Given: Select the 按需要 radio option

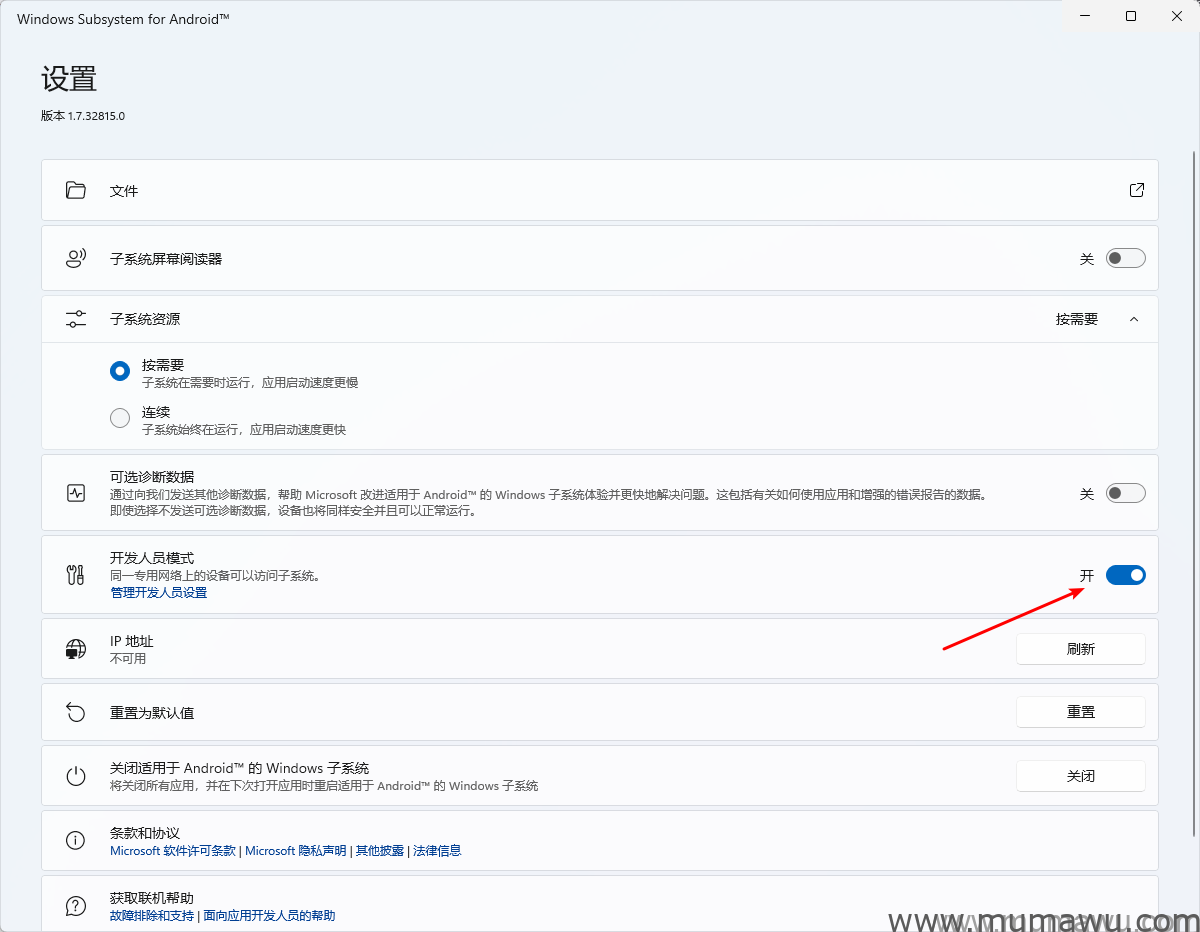Looking at the screenshot, I should [119, 370].
